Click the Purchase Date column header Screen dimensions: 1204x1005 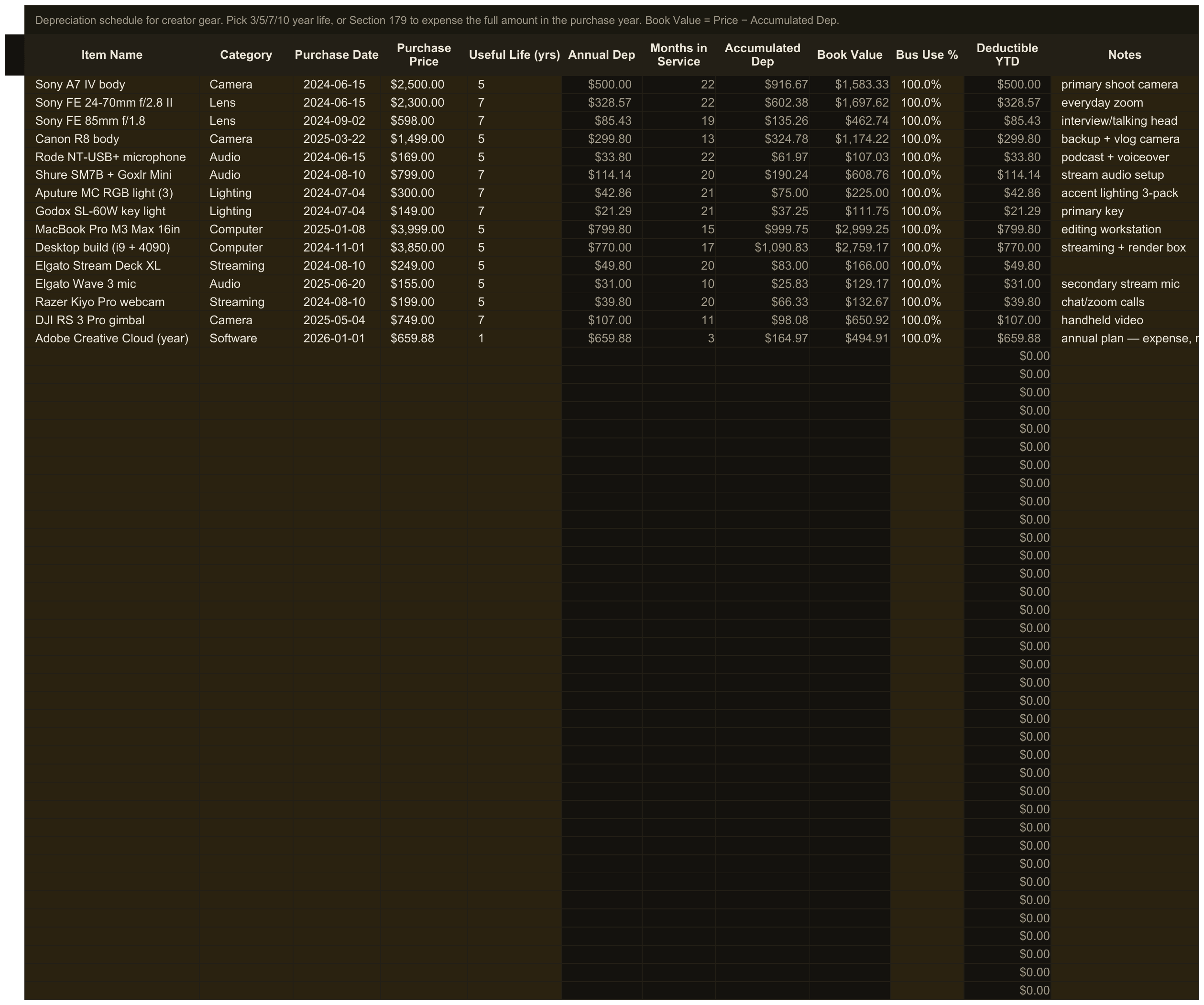point(337,55)
